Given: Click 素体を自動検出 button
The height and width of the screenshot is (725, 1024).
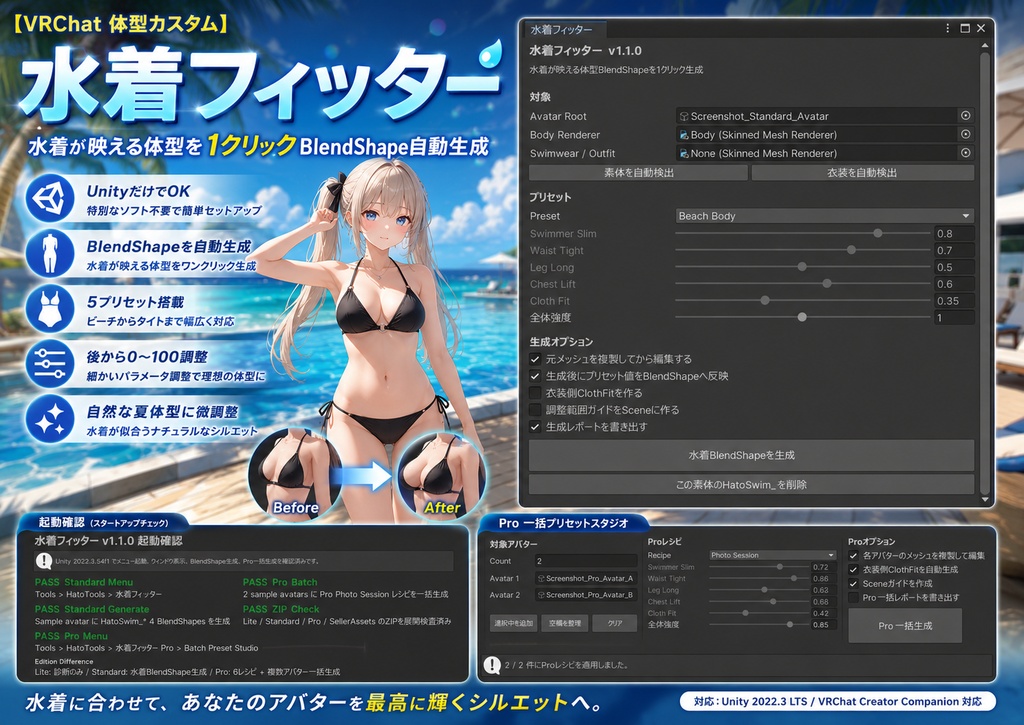Looking at the screenshot, I should [638, 172].
